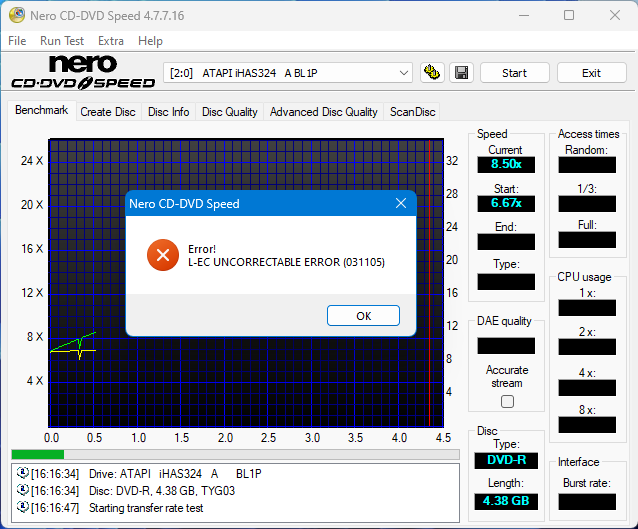Open the Extra menu
The image size is (638, 529).
pyautogui.click(x=111, y=41)
